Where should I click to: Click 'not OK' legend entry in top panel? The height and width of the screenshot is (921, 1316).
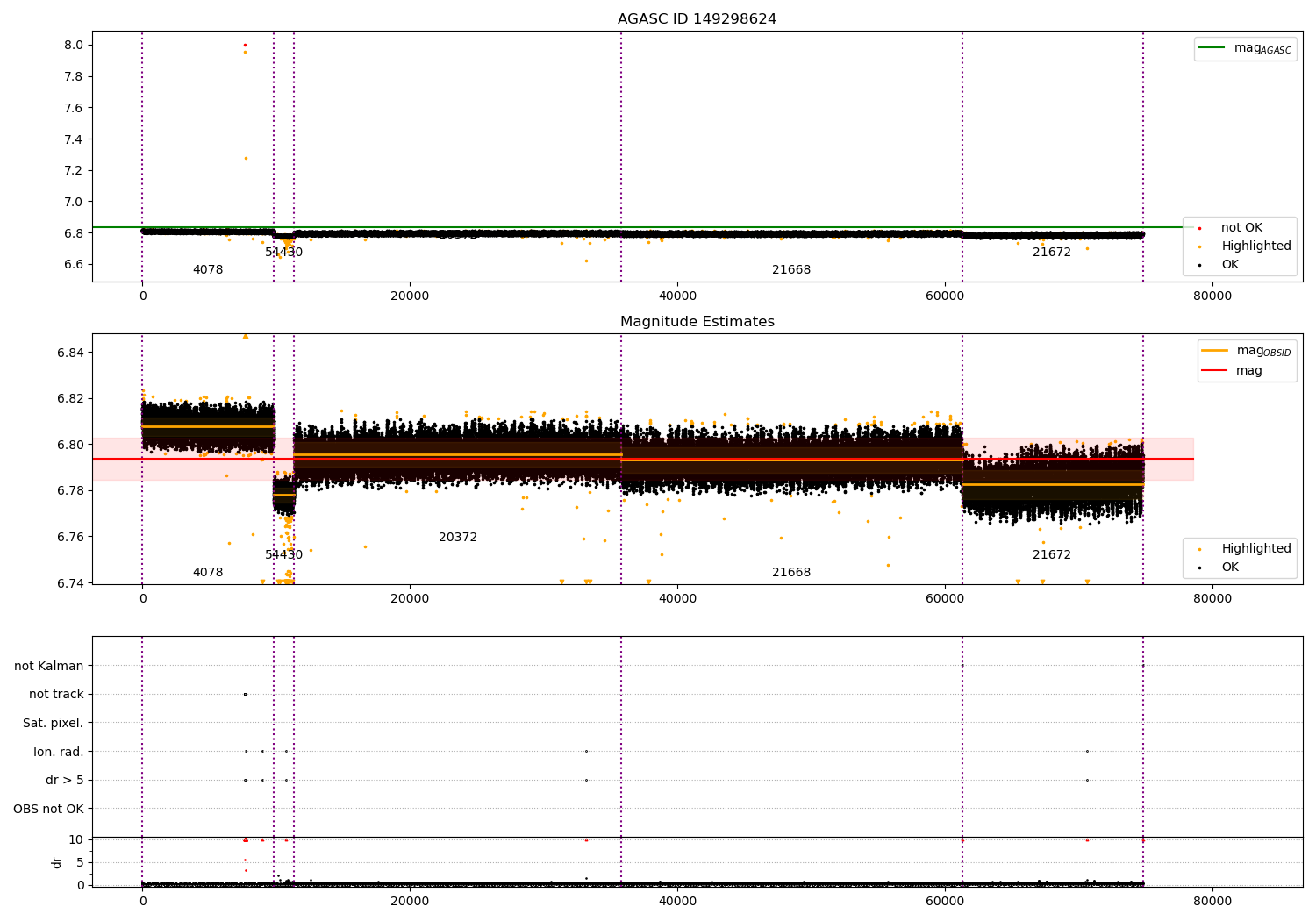tap(1230, 227)
